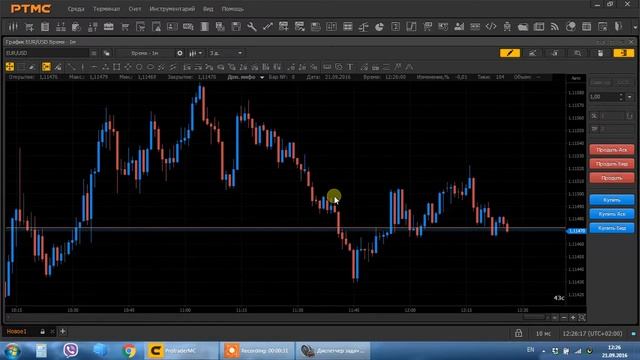Click the Windows Start button
This screenshot has width=640, height=360.
point(12,351)
